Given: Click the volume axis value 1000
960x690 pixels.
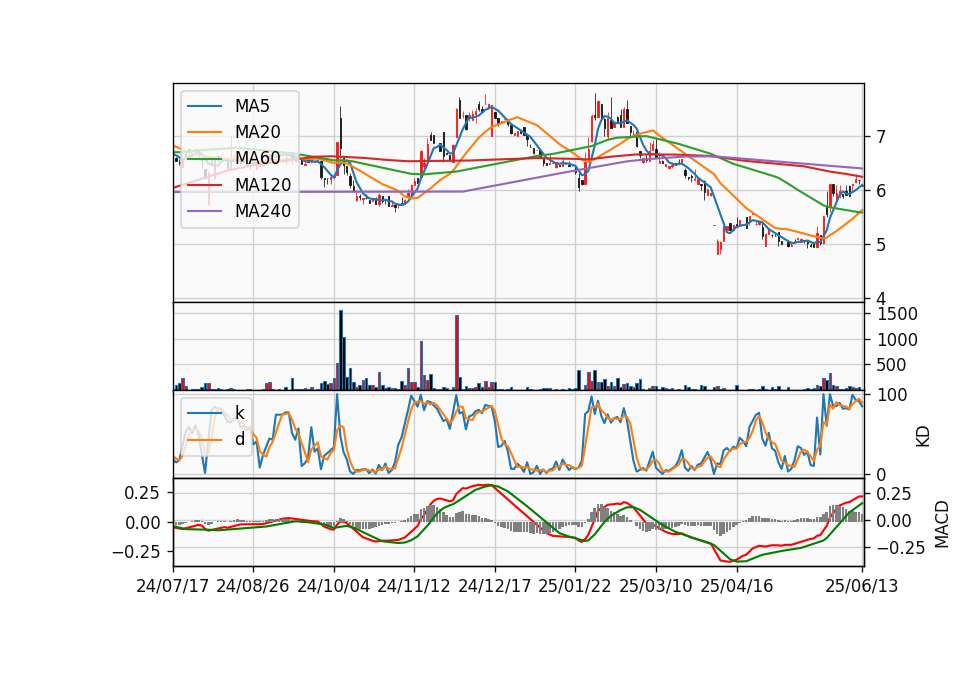Looking at the screenshot, I should 898,340.
